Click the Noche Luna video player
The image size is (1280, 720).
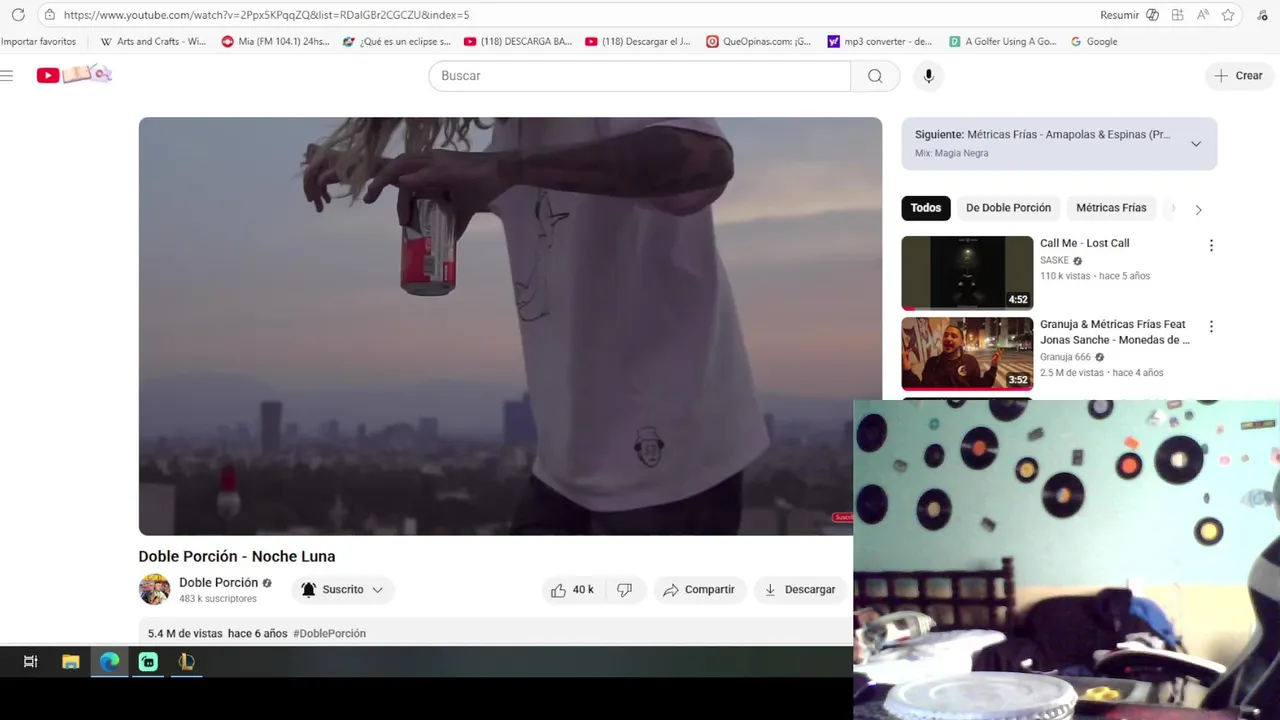point(510,326)
